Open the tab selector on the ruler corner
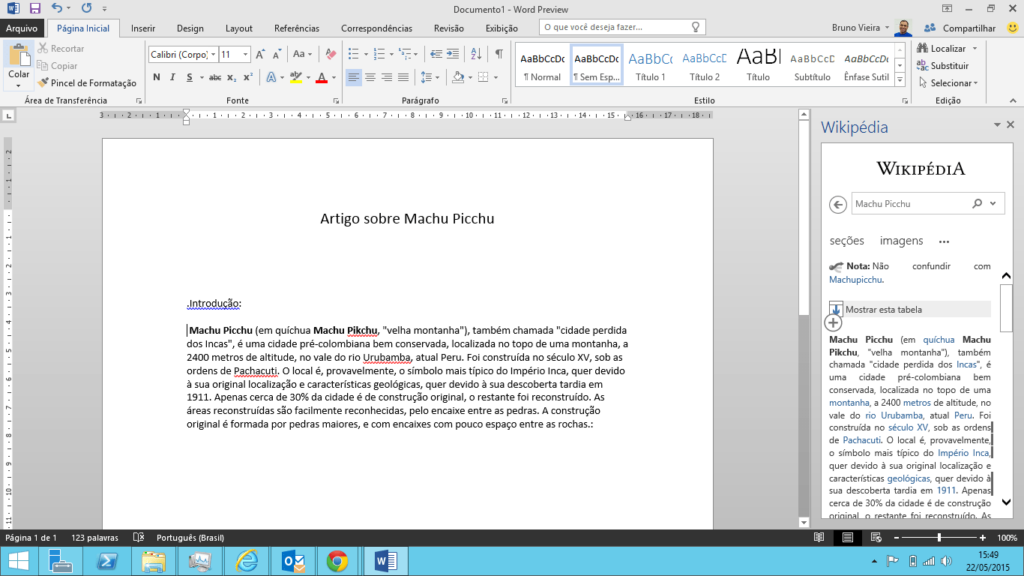The image size is (1024, 576). [x=8, y=116]
